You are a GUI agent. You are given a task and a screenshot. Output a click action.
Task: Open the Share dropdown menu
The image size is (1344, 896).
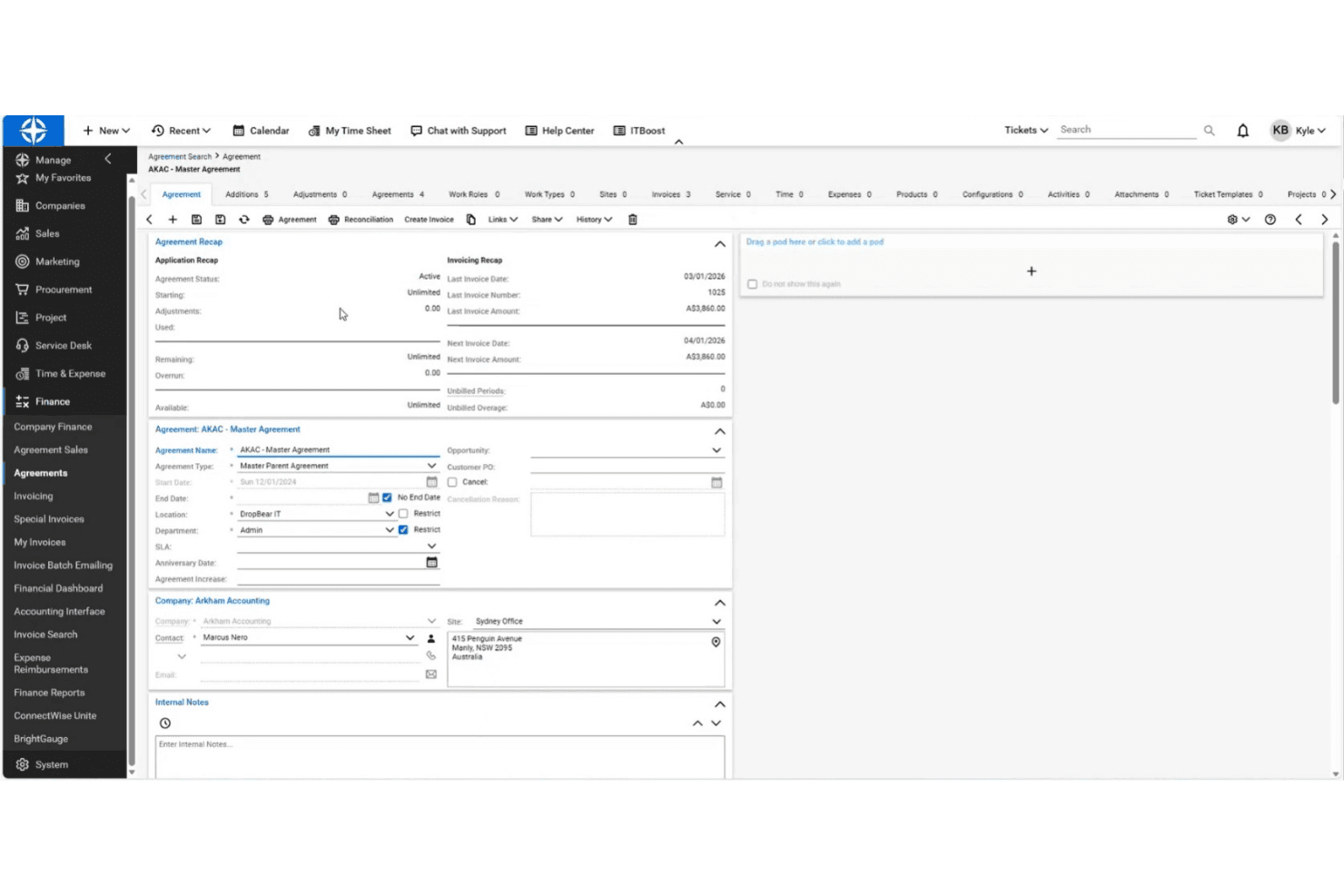click(x=548, y=220)
